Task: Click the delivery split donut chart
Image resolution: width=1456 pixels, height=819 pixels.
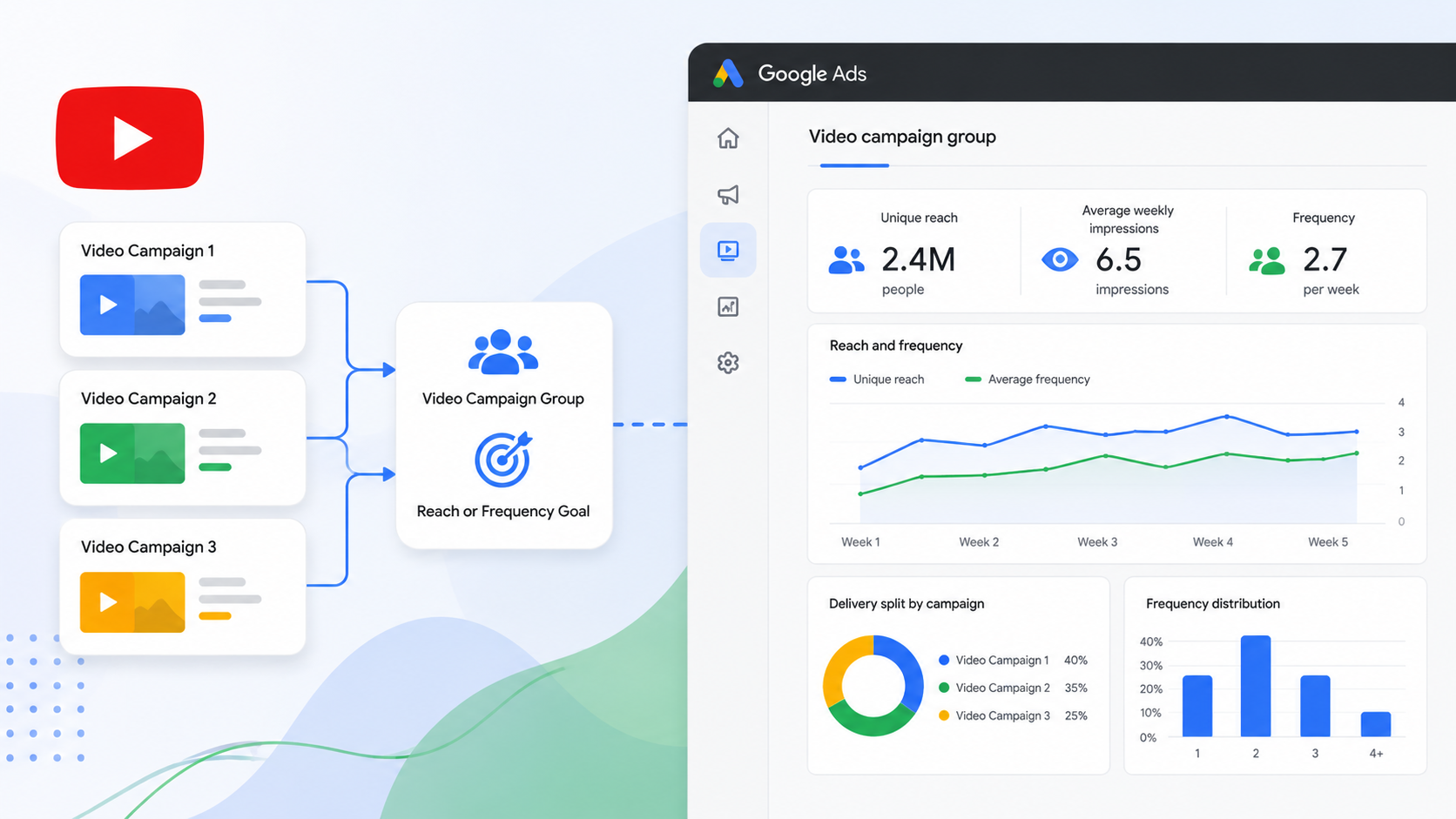Action: click(873, 686)
